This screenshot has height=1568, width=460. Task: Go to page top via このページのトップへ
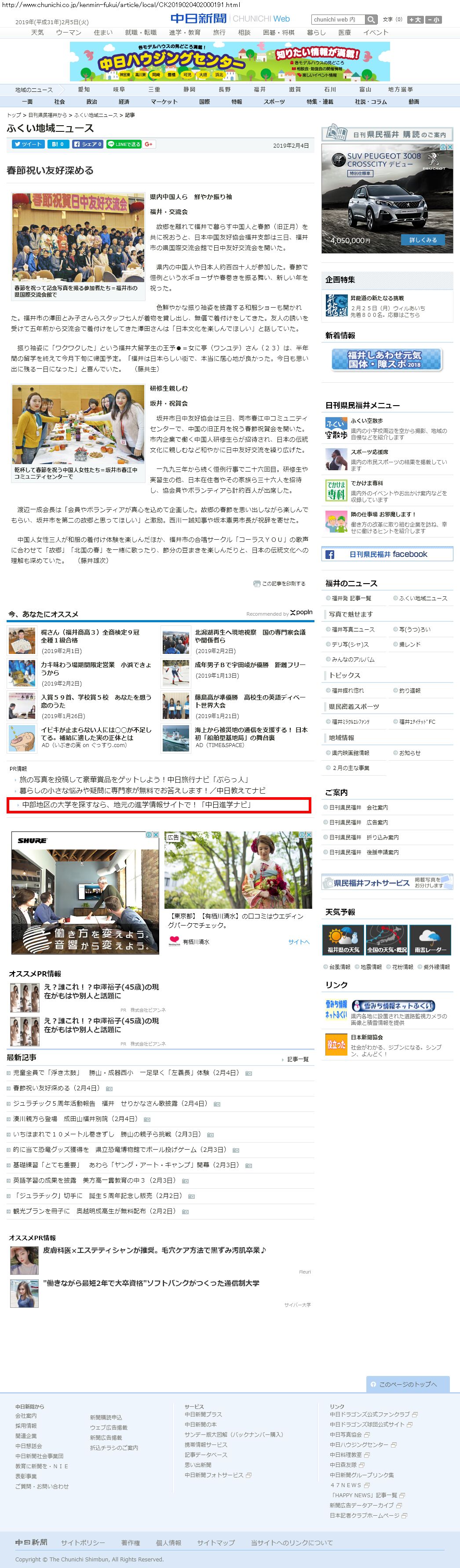pos(408,1383)
